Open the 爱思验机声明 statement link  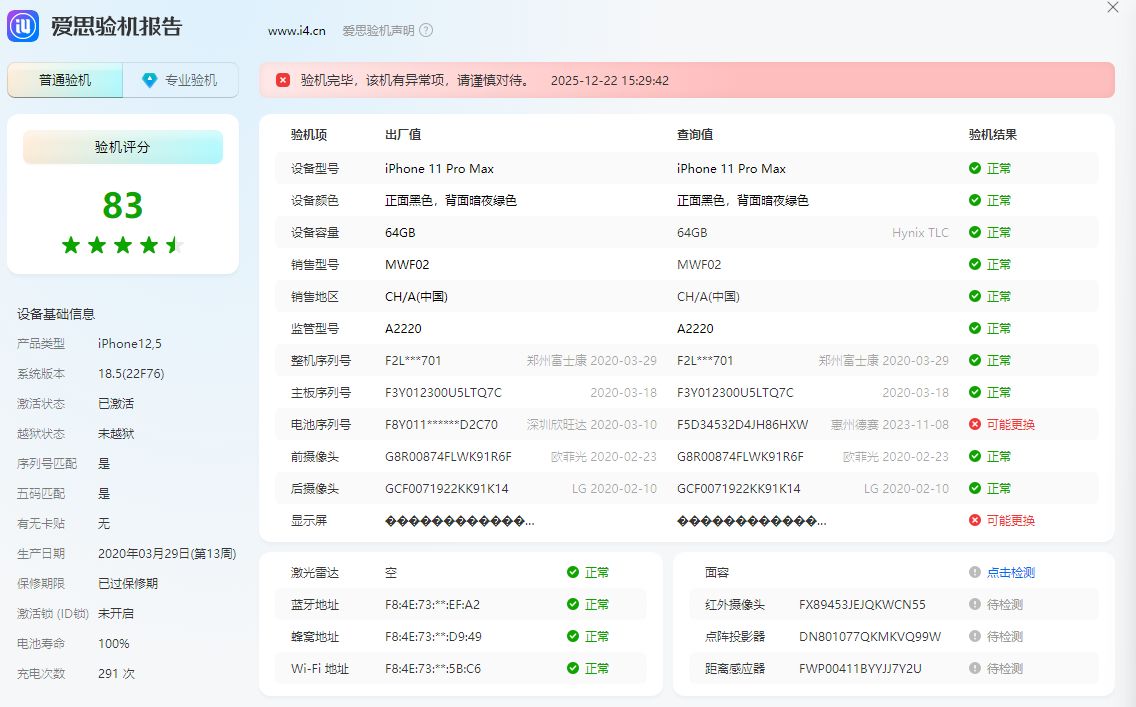tap(378, 30)
